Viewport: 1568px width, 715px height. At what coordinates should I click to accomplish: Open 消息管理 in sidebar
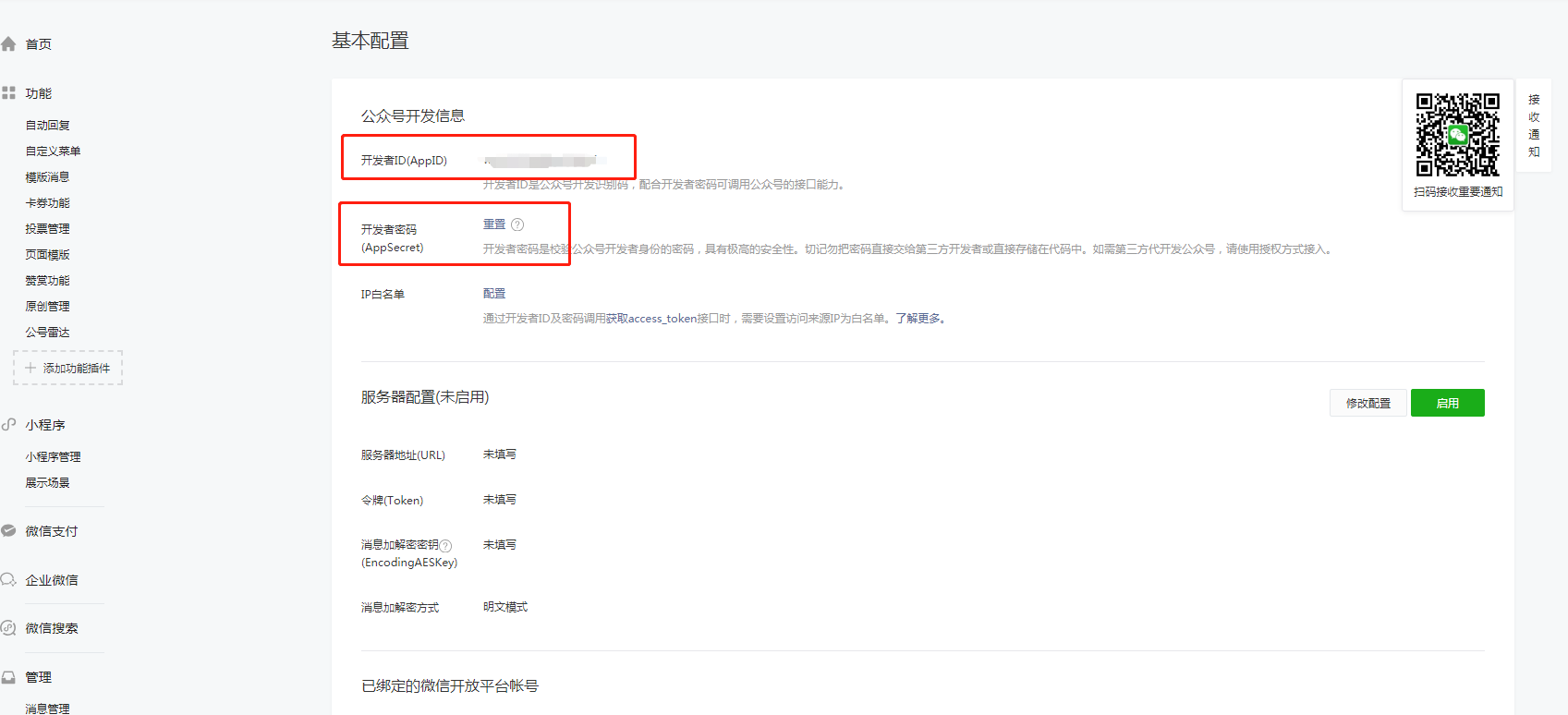[48, 709]
